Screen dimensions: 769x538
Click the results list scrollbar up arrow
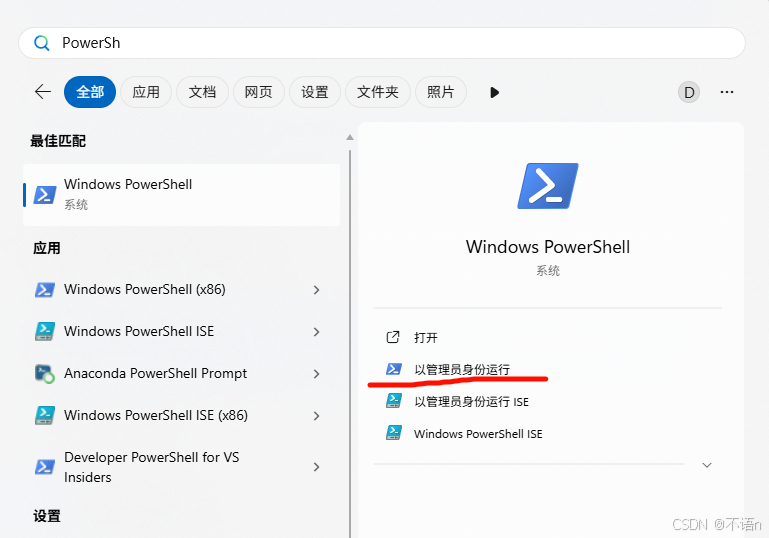(x=350, y=137)
